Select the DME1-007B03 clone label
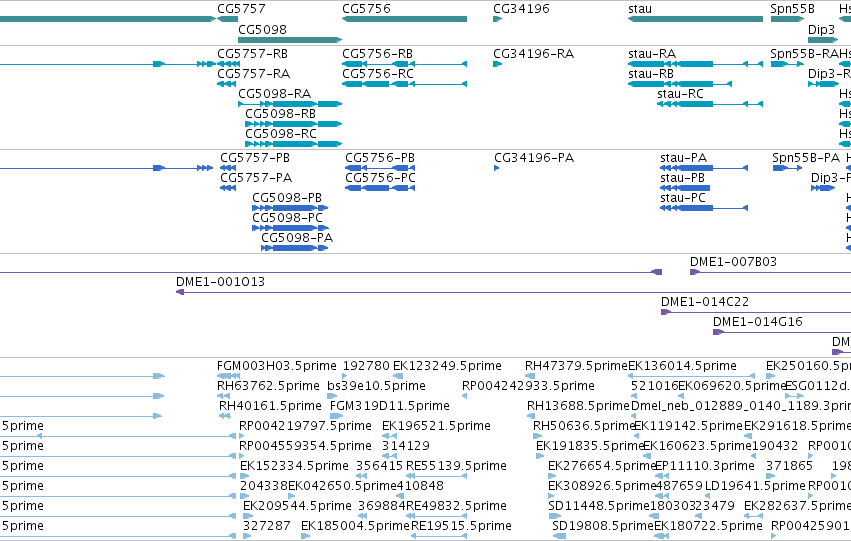The height and width of the screenshot is (541, 851). coord(733,262)
